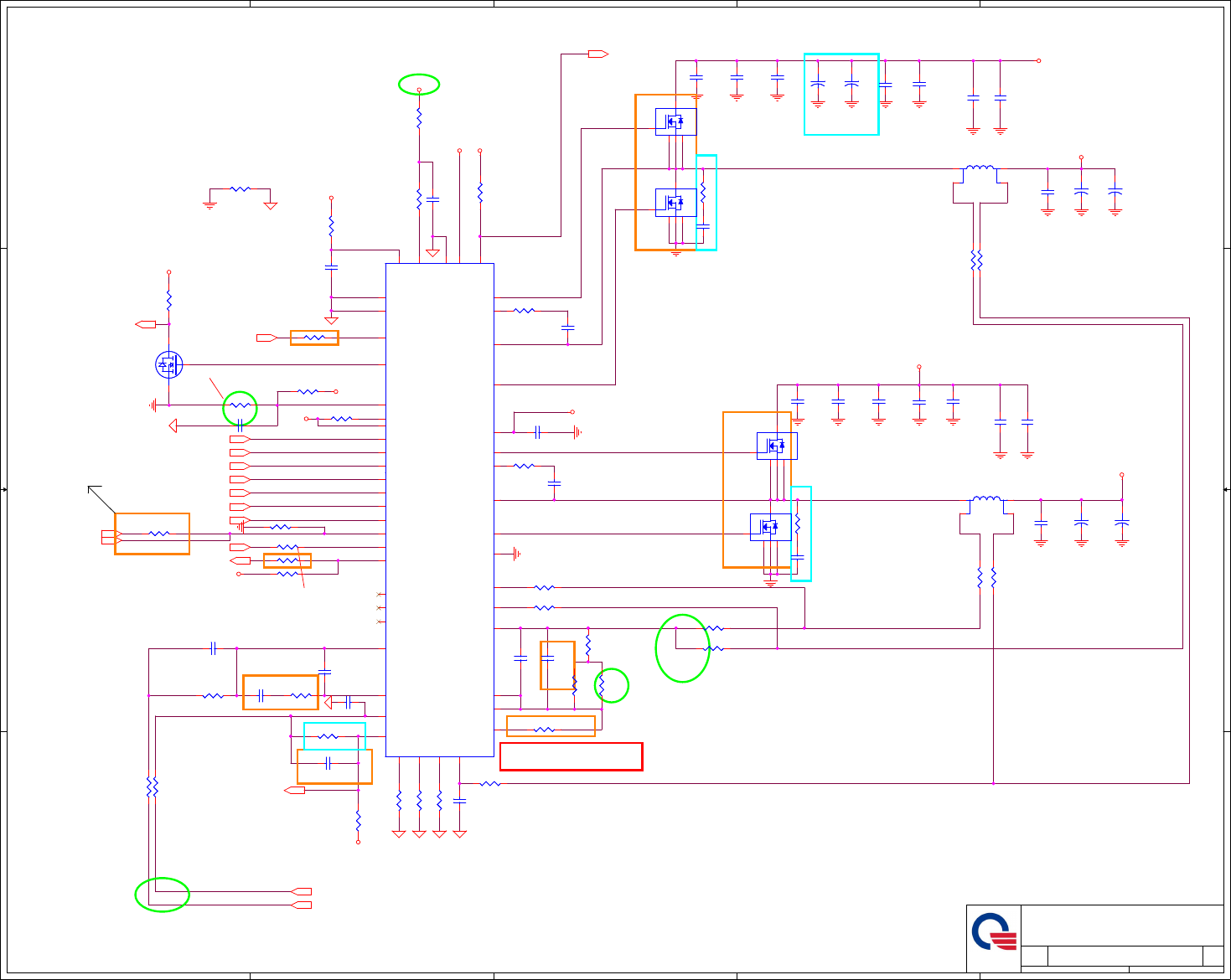Click the red ground triangle pointing left
The width and height of the screenshot is (1231, 980).
(173, 426)
